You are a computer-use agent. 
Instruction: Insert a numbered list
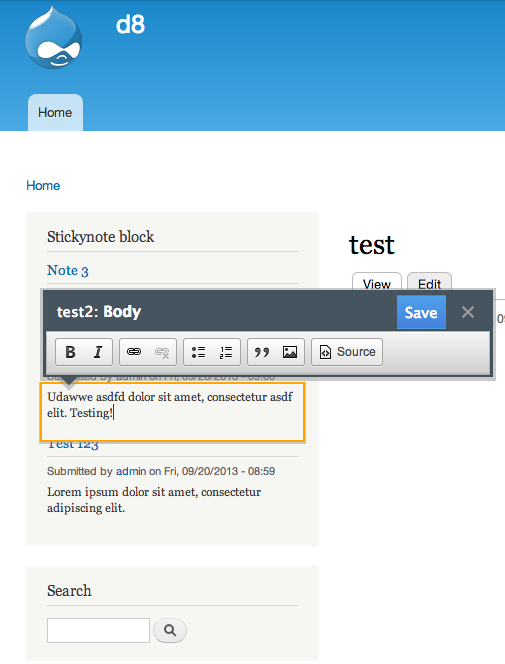(x=226, y=352)
